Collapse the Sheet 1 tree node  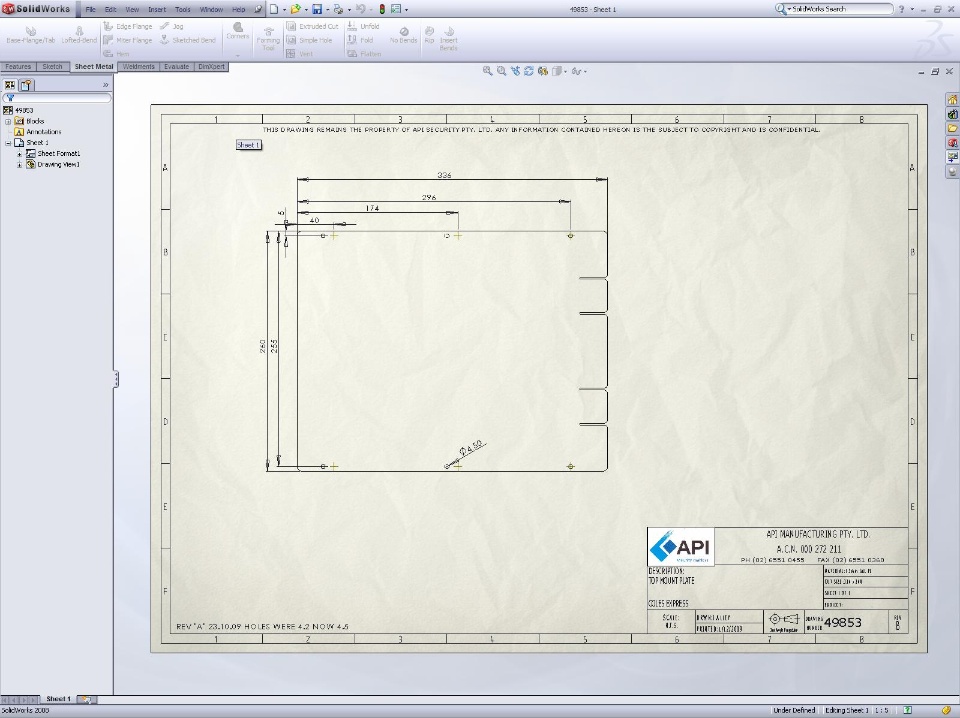click(x=8, y=143)
